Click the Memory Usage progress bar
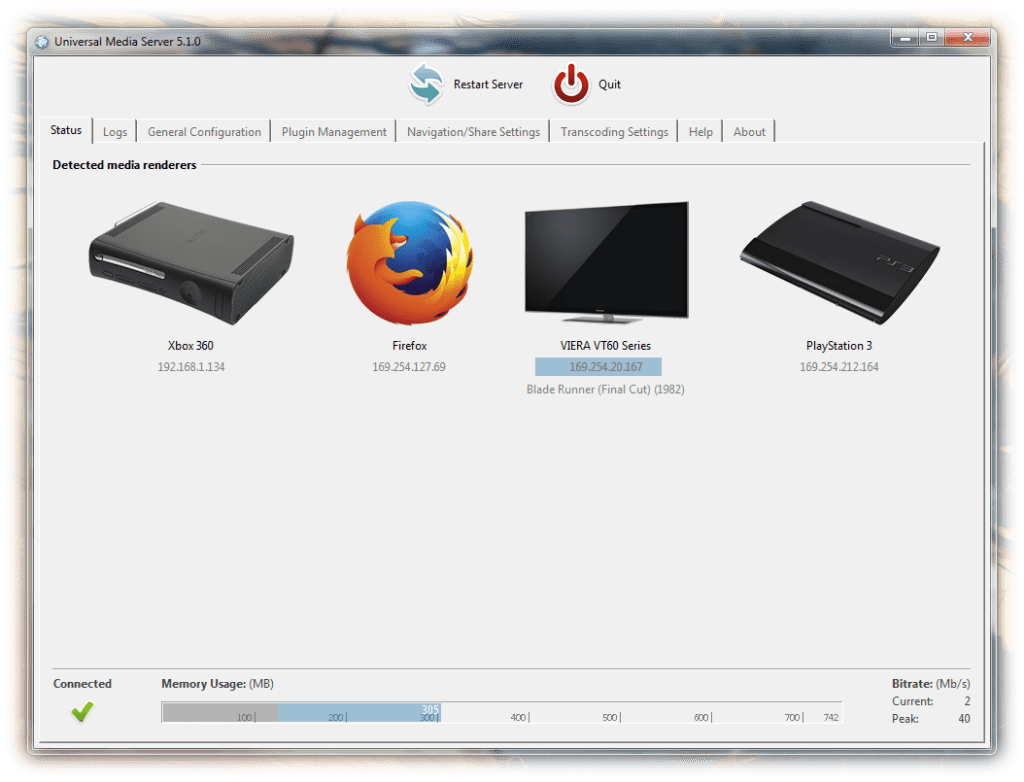Viewport: 1024px width, 782px height. pyautogui.click(x=500, y=711)
